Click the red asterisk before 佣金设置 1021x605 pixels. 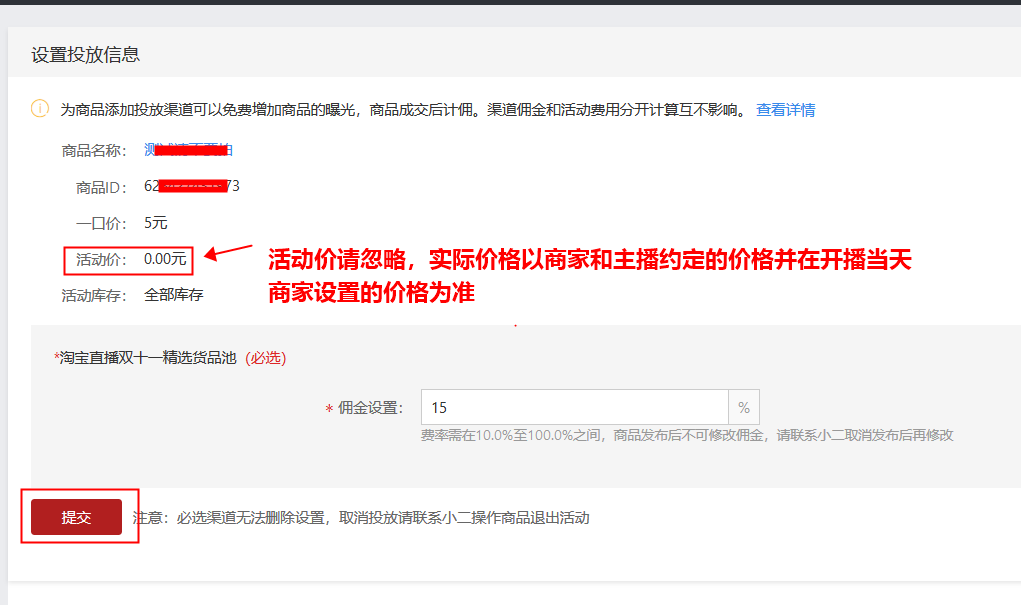pyautogui.click(x=329, y=409)
